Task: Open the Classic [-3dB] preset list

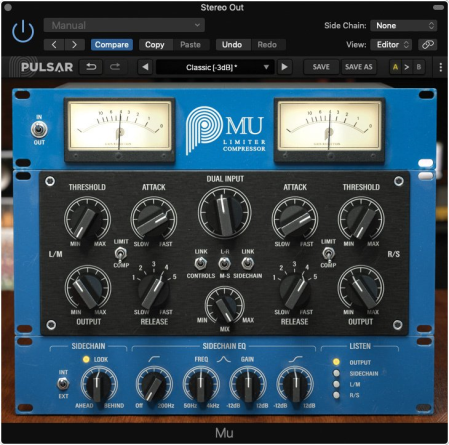Action: (214, 67)
